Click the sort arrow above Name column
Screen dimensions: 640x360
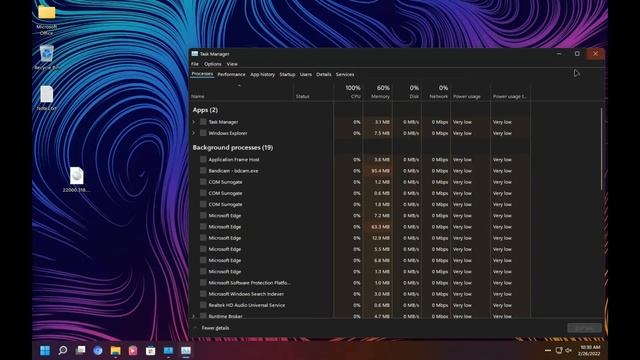pos(239,86)
